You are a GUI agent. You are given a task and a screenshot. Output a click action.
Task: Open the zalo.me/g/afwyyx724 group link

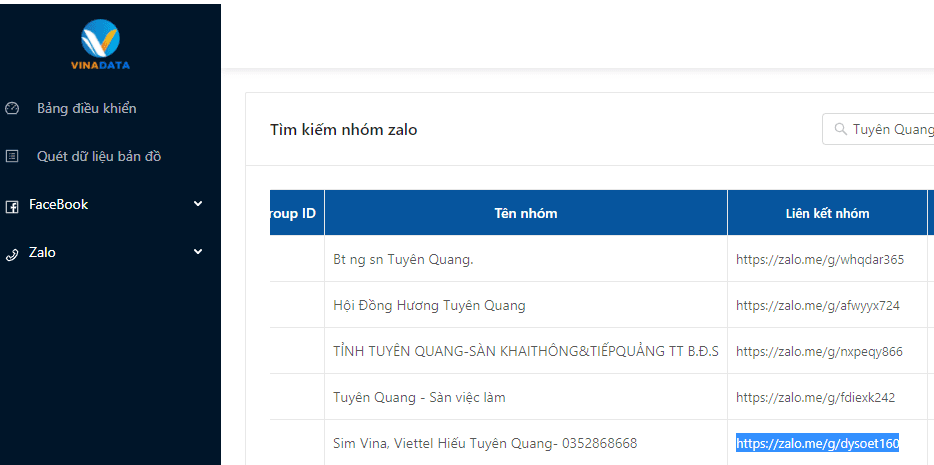click(817, 305)
